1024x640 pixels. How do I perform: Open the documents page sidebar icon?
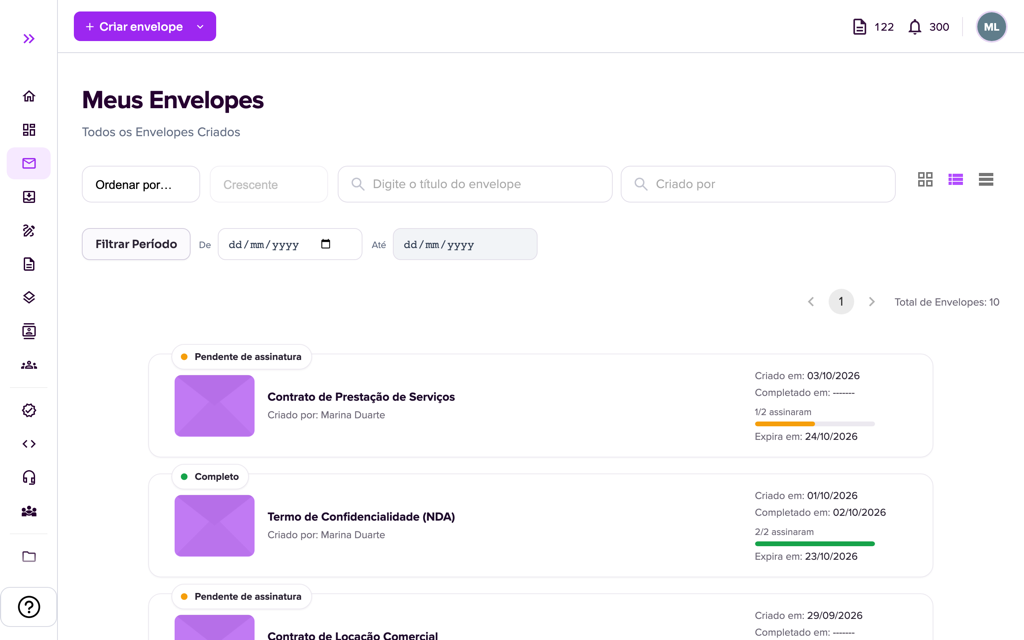(29, 264)
